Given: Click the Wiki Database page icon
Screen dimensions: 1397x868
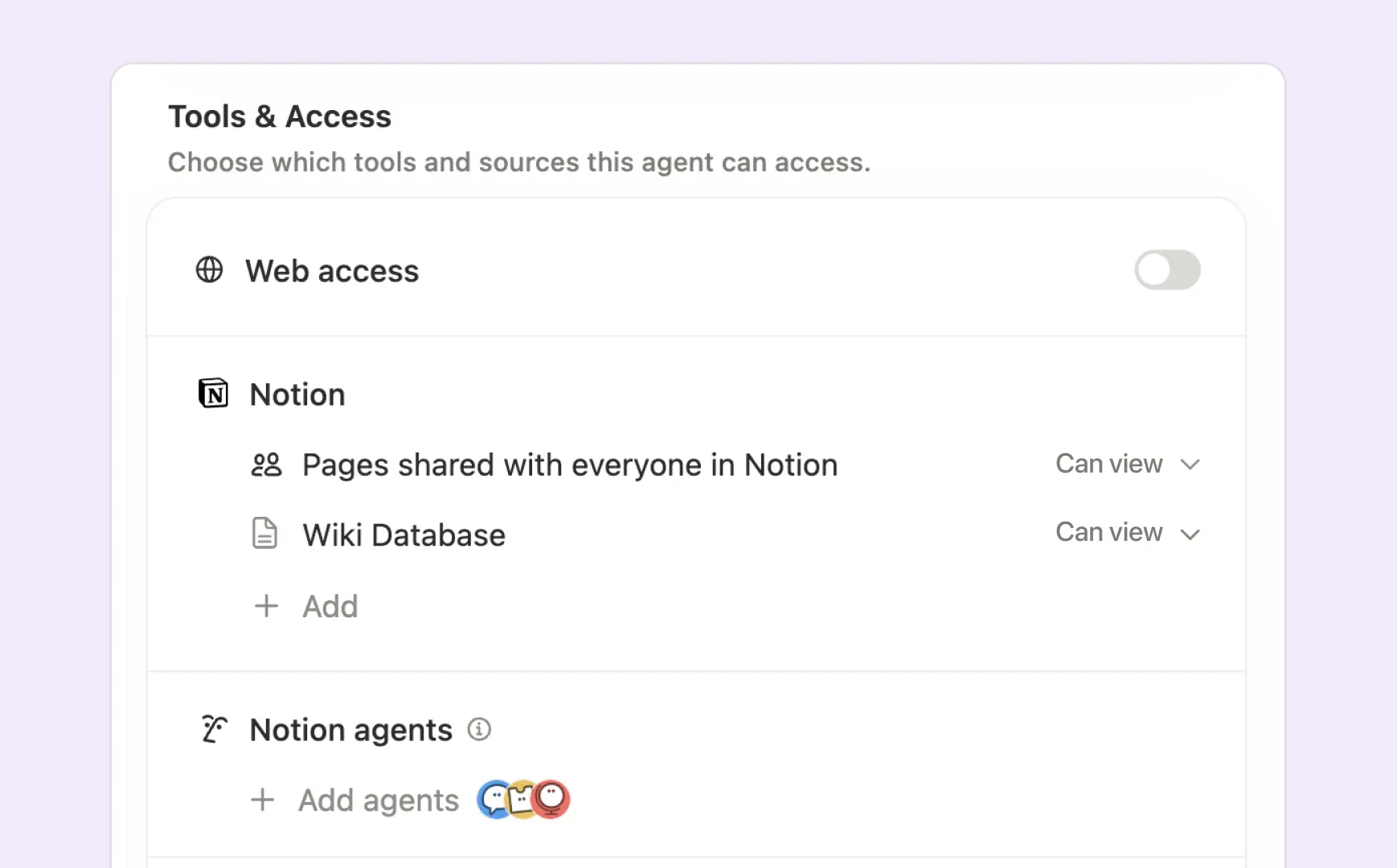Looking at the screenshot, I should (264, 534).
